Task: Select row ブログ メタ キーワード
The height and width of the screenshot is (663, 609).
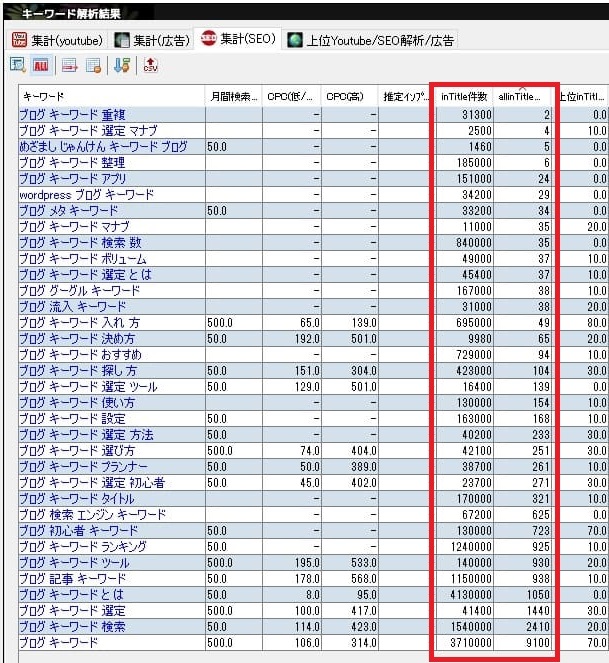Action: pos(313,211)
